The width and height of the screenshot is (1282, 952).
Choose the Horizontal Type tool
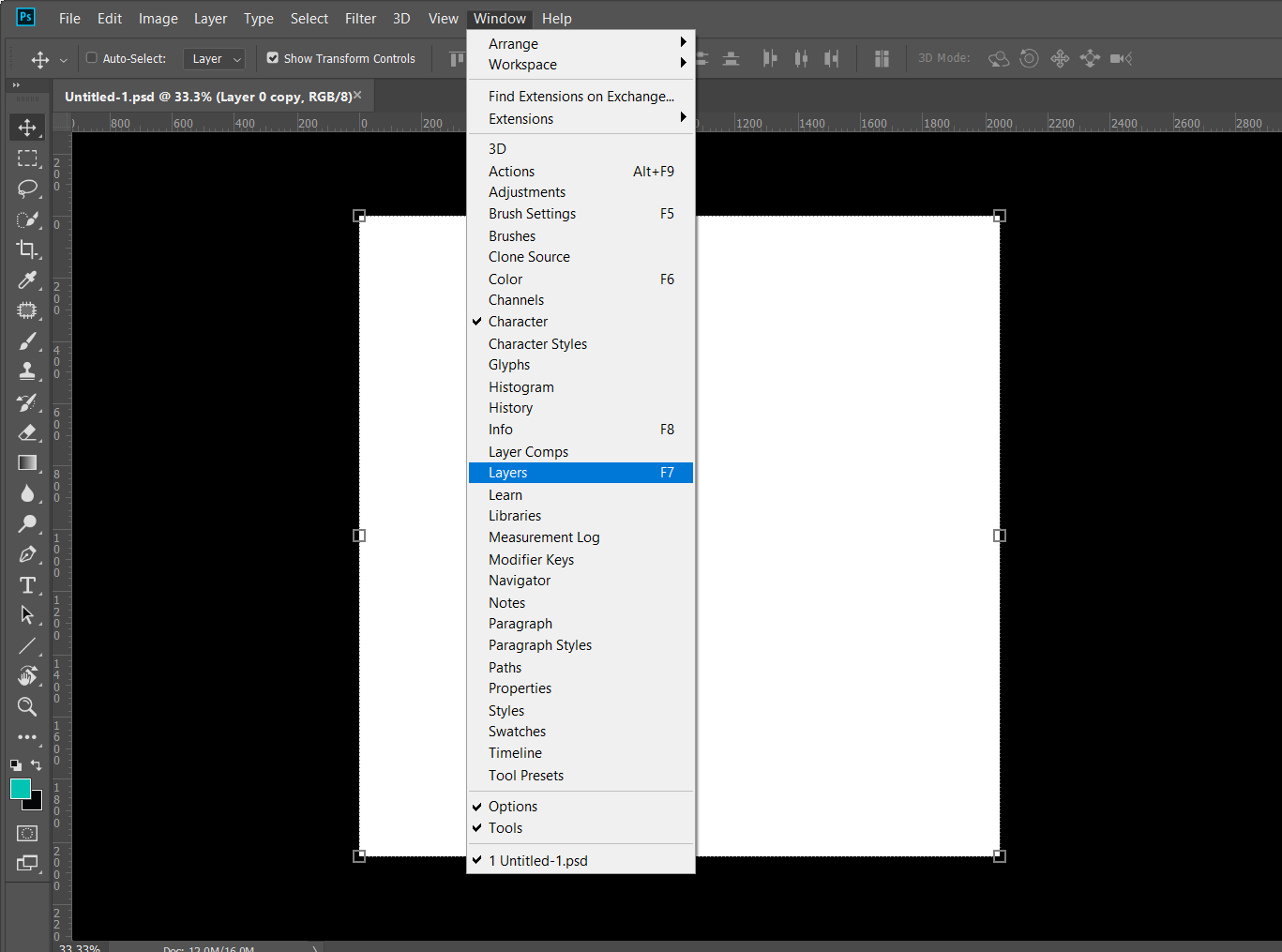[x=27, y=584]
